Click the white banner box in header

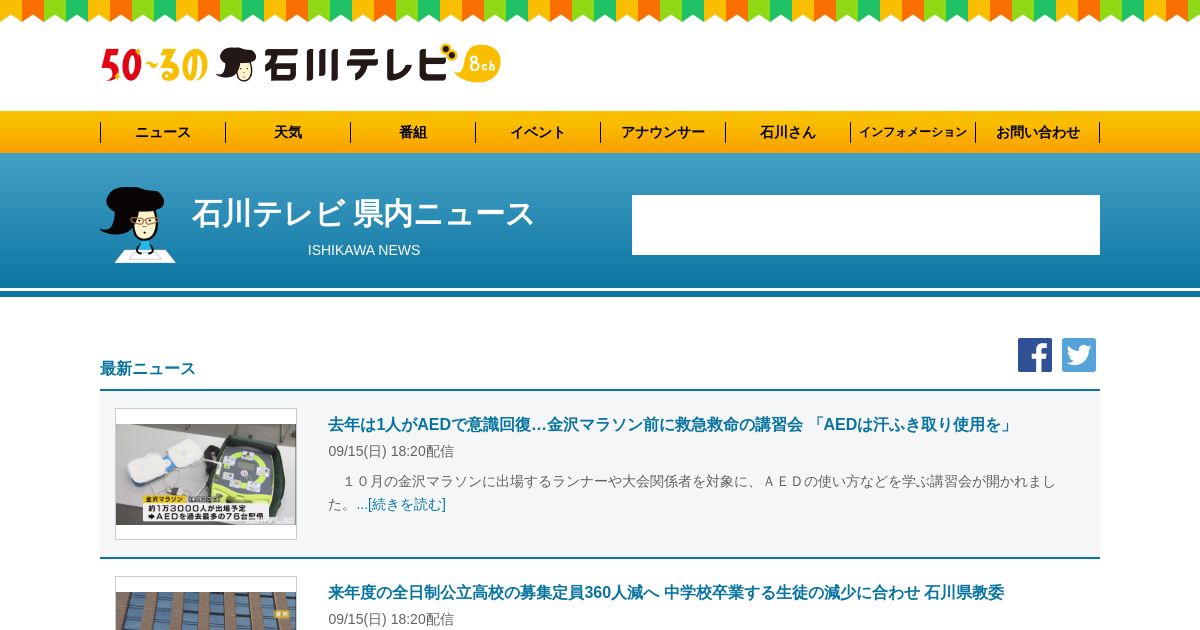coord(866,225)
